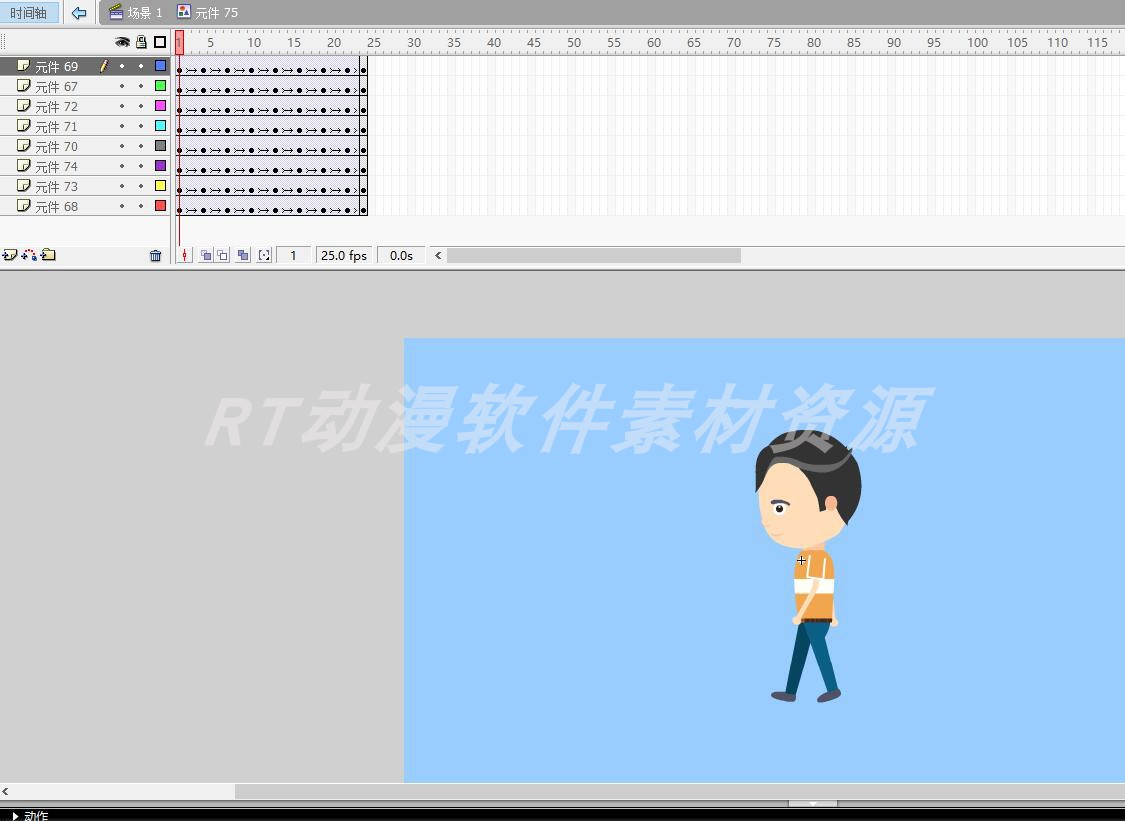The height and width of the screenshot is (821, 1125).
Task: Enable onion skin outlines
Action: click(x=223, y=255)
